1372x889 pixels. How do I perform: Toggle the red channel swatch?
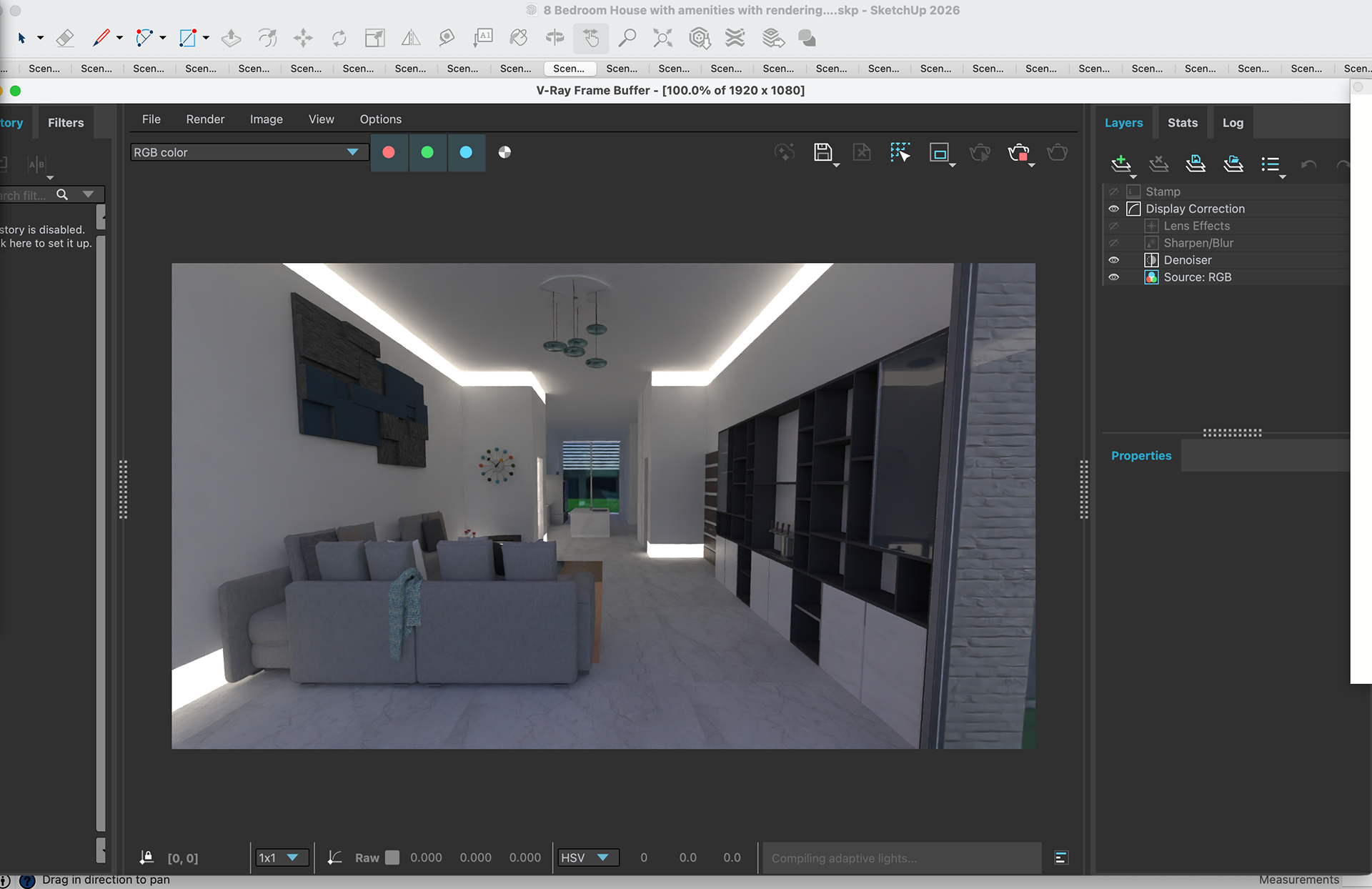pyautogui.click(x=389, y=152)
